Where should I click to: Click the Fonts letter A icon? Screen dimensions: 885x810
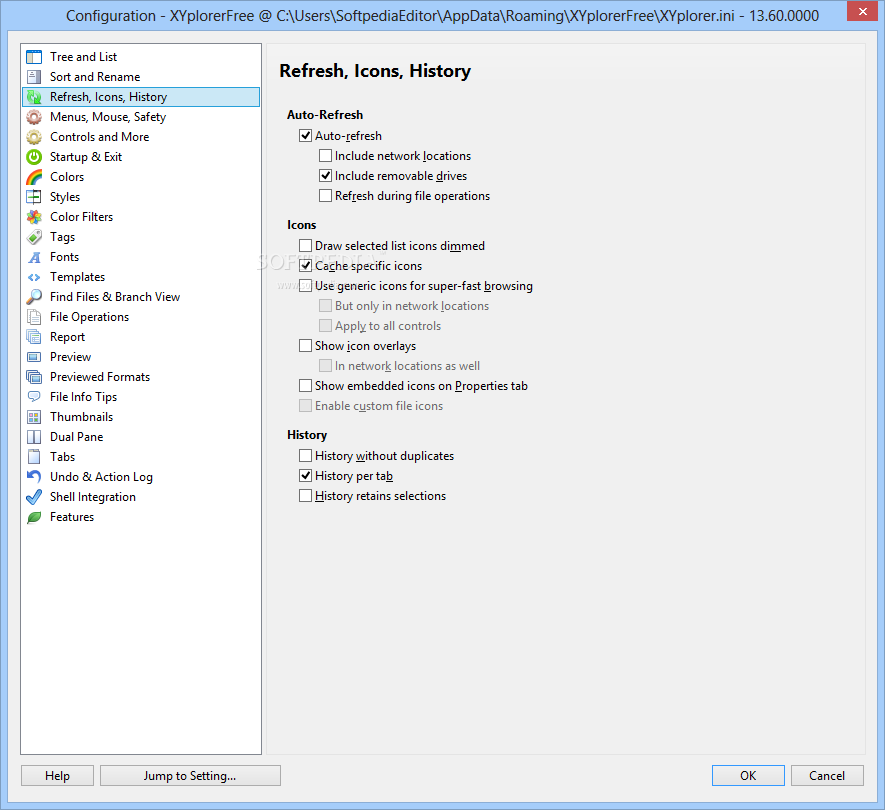pyautogui.click(x=34, y=257)
